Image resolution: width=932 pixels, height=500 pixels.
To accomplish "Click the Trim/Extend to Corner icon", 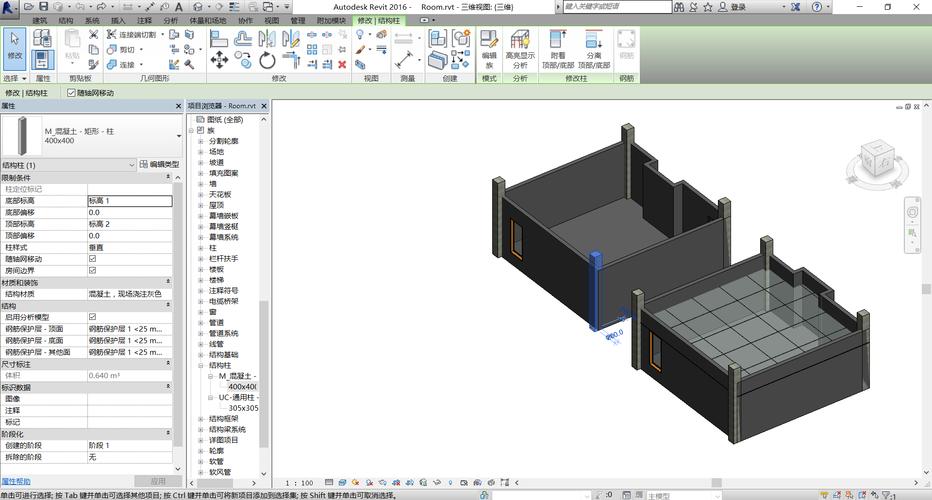I will pos(291,60).
